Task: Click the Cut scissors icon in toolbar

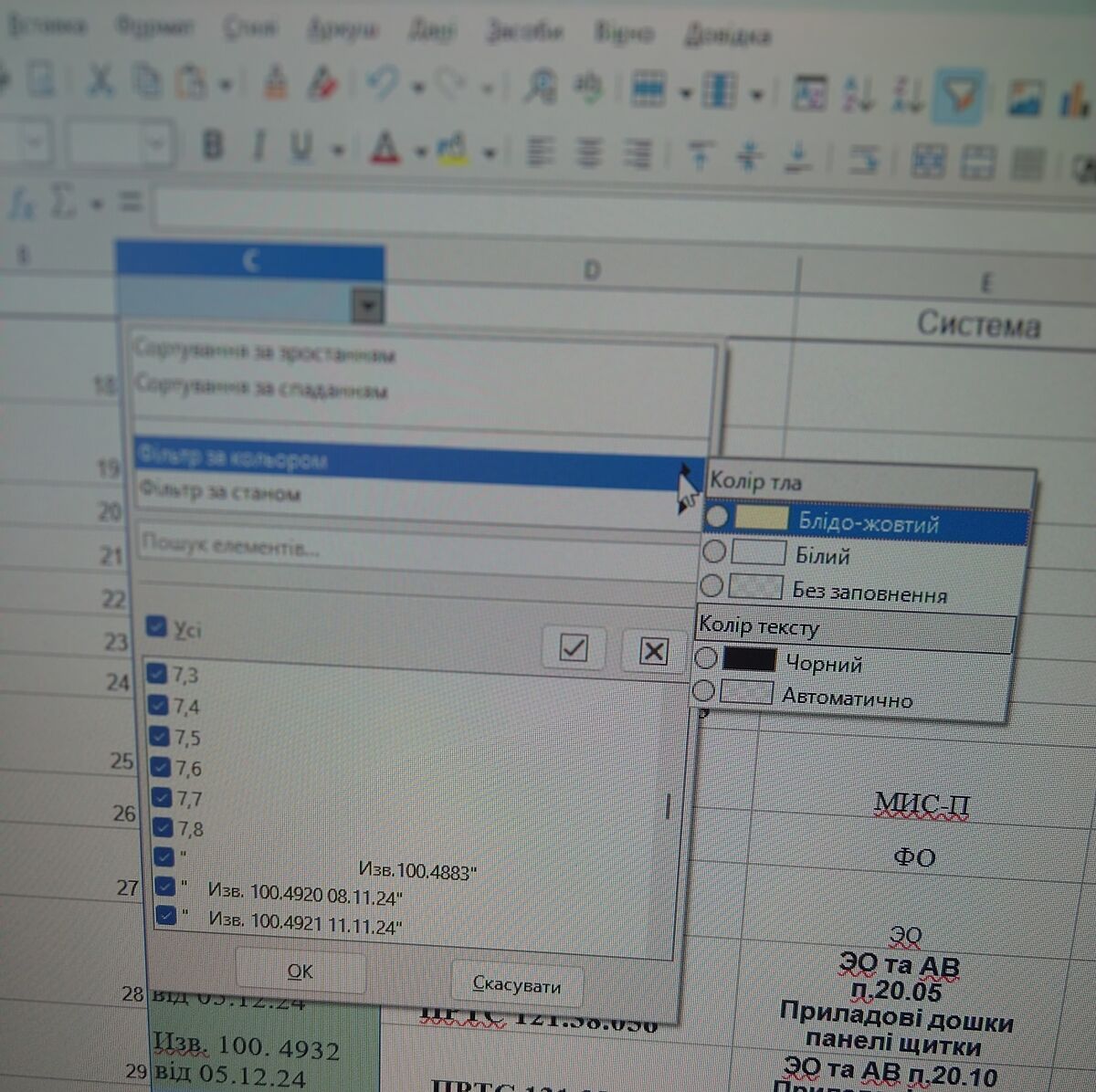Action: tap(100, 85)
